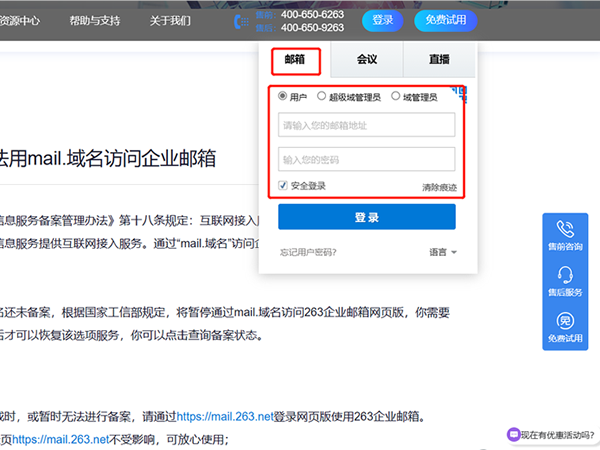Click the 忘记用户密码? link
Viewport: 600px width, 450px height.
pyautogui.click(x=307, y=252)
